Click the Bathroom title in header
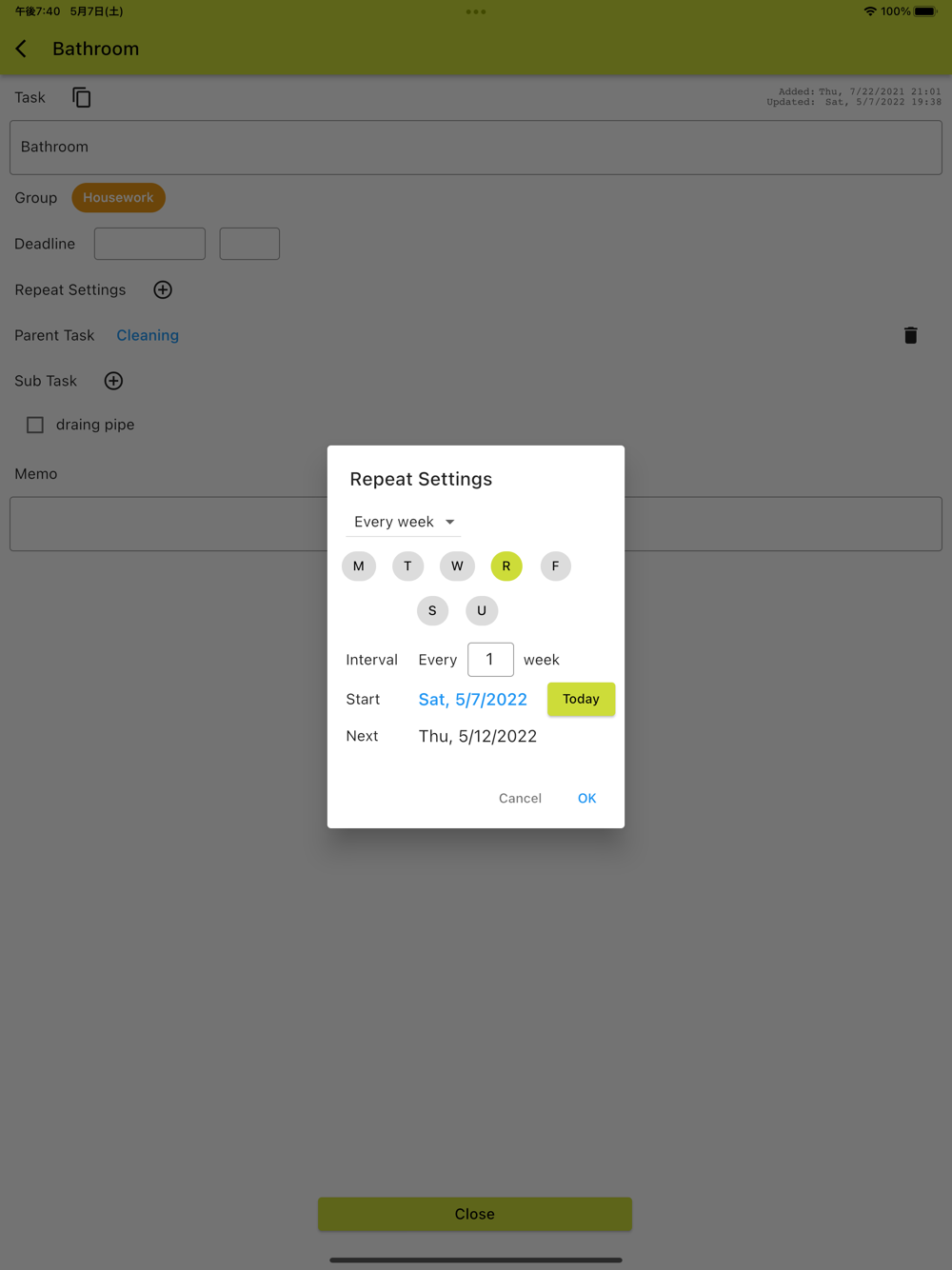952x1270 pixels. (x=95, y=49)
